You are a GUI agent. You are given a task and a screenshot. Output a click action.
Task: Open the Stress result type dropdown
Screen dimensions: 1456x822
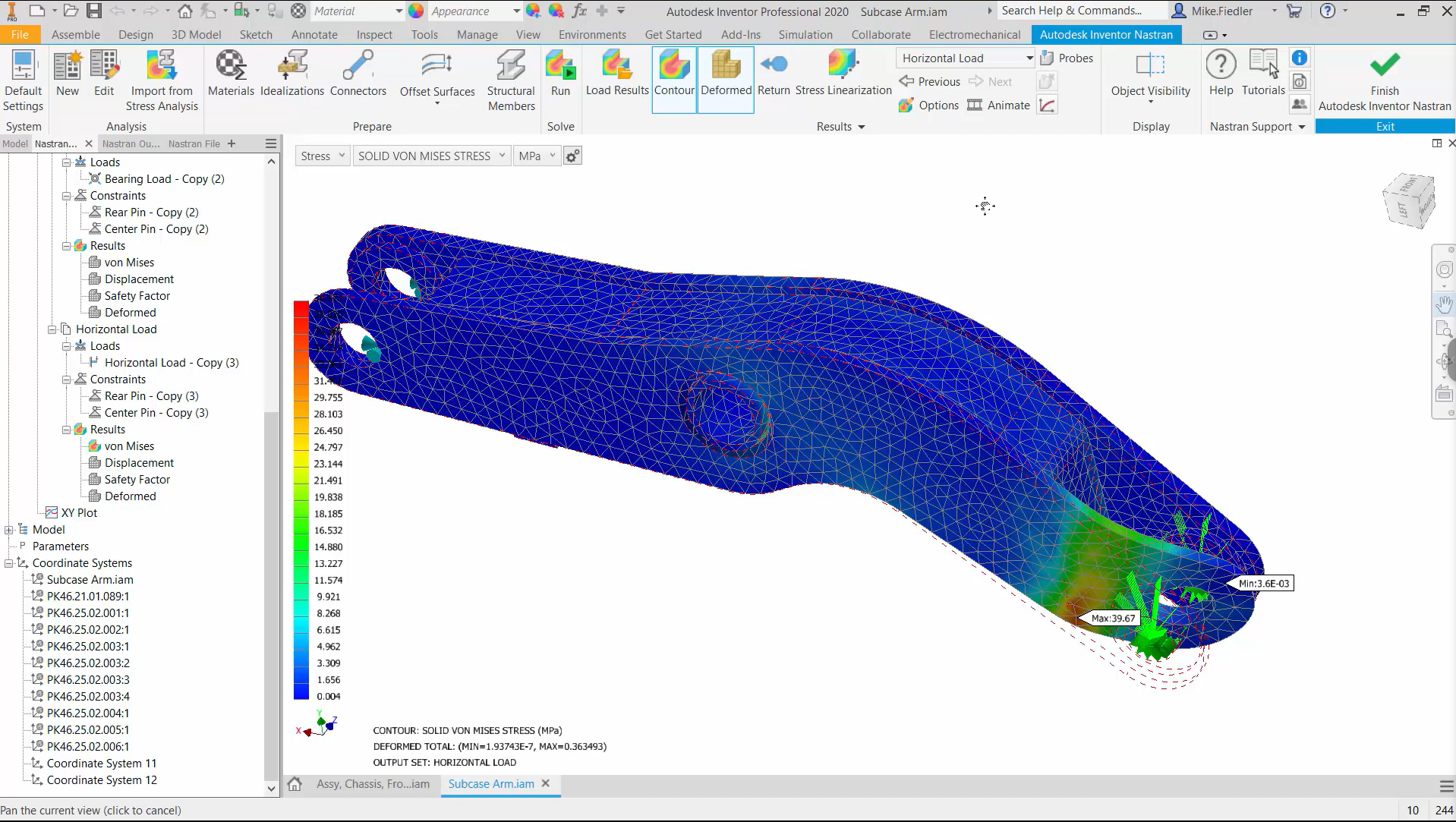(322, 156)
